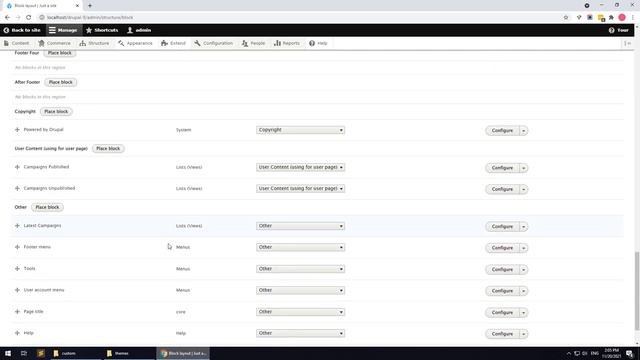Configure the Tools block

502,270
